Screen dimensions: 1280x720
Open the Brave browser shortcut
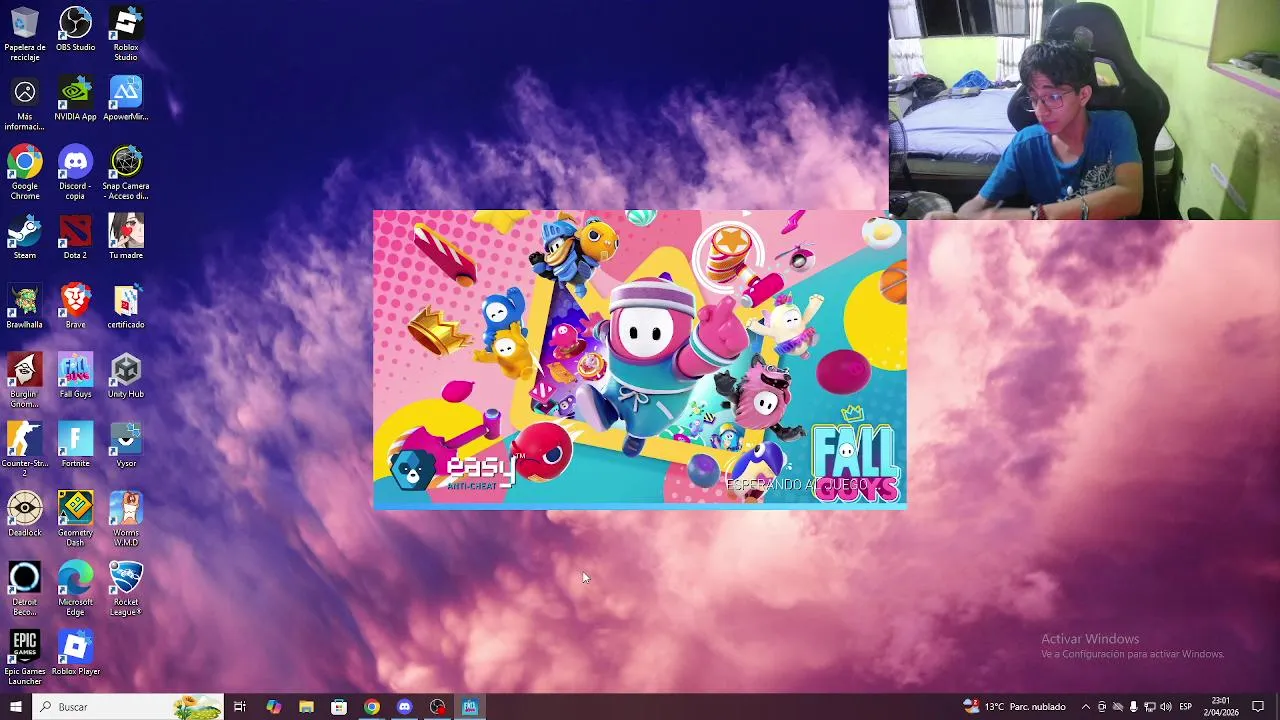point(75,306)
